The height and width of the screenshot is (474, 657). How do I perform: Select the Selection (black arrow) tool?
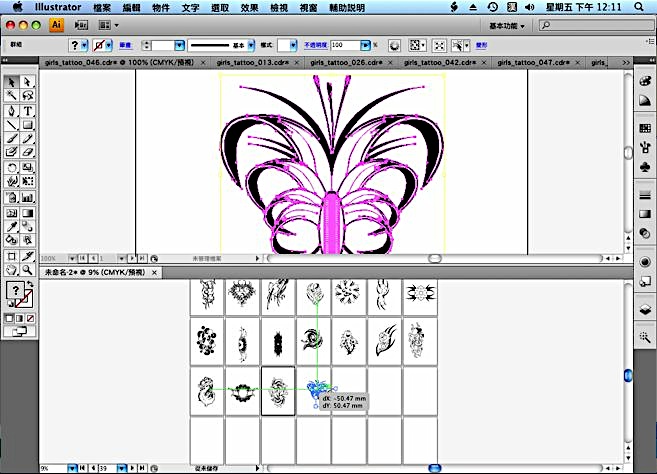(12, 82)
